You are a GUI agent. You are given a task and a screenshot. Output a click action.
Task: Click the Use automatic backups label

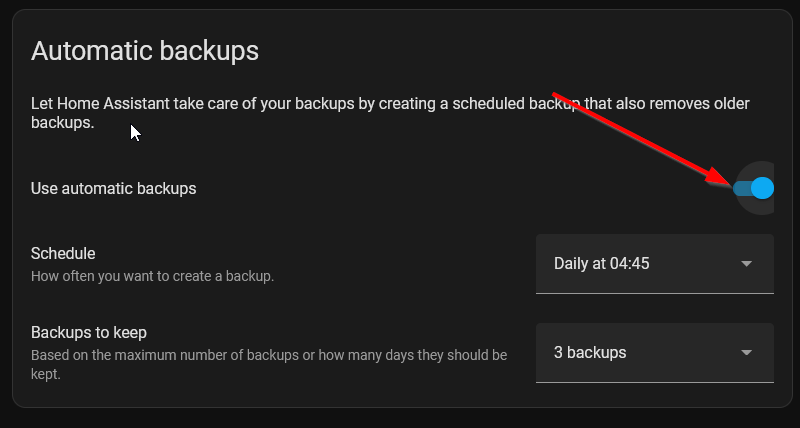point(113,189)
